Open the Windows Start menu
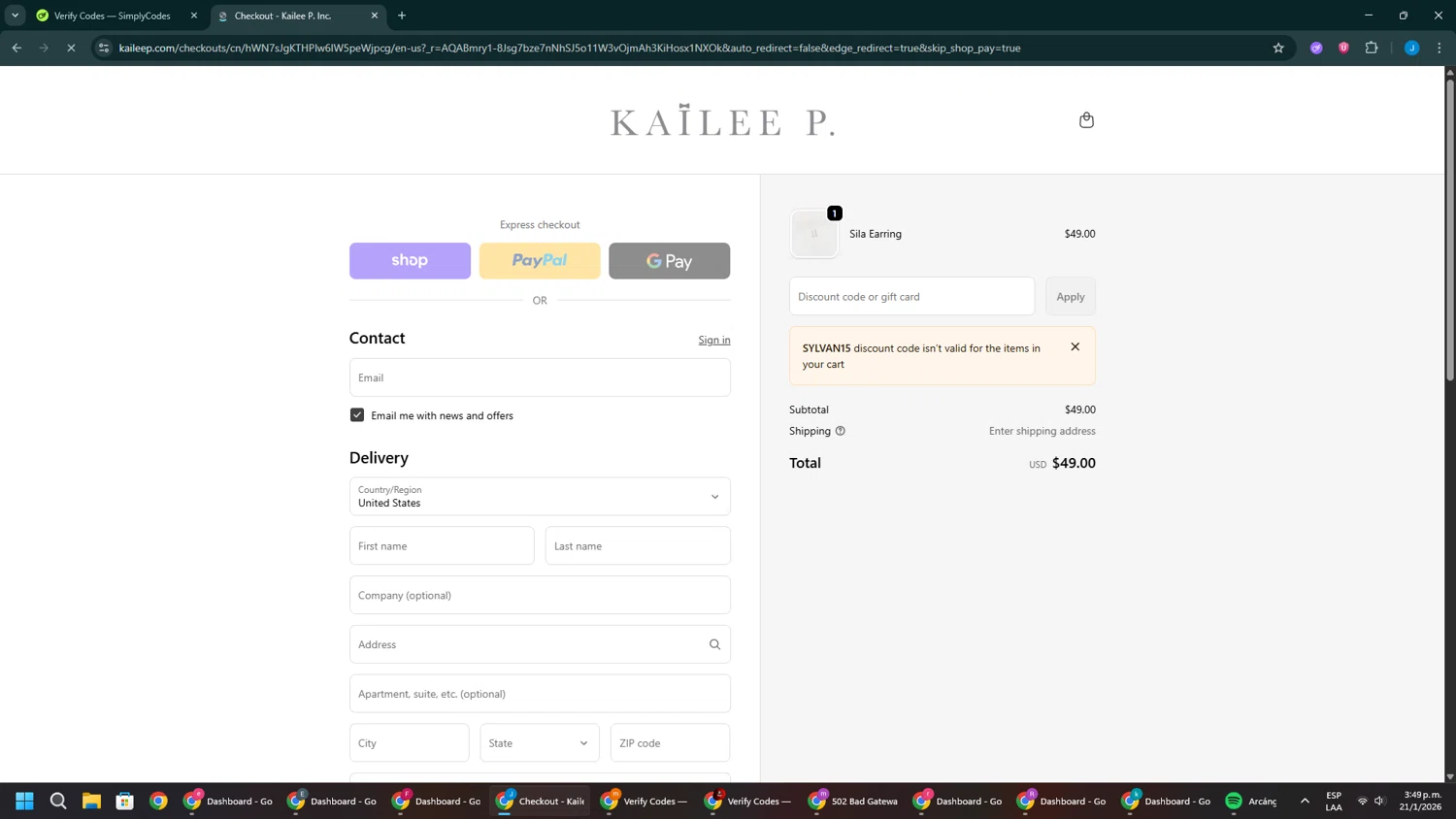 point(25,801)
